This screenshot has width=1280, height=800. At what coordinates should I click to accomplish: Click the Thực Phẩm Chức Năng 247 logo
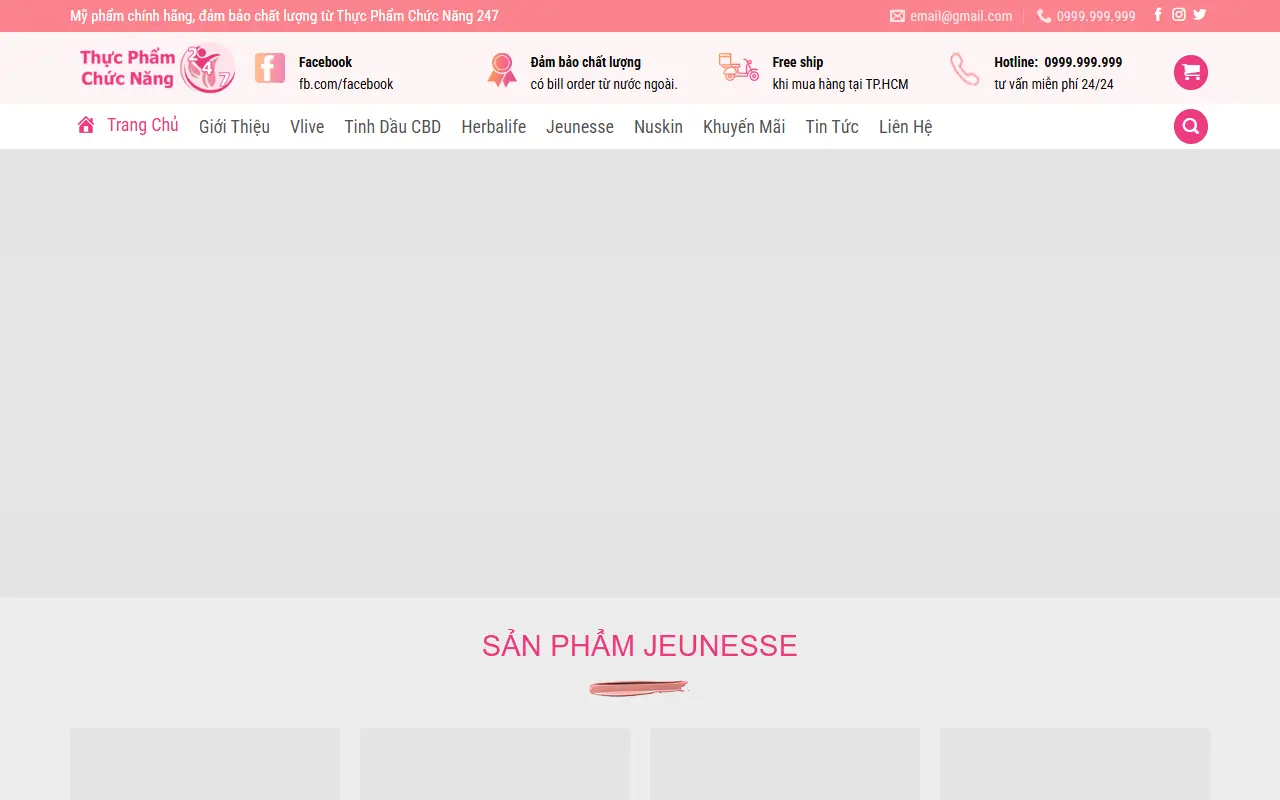[157, 68]
